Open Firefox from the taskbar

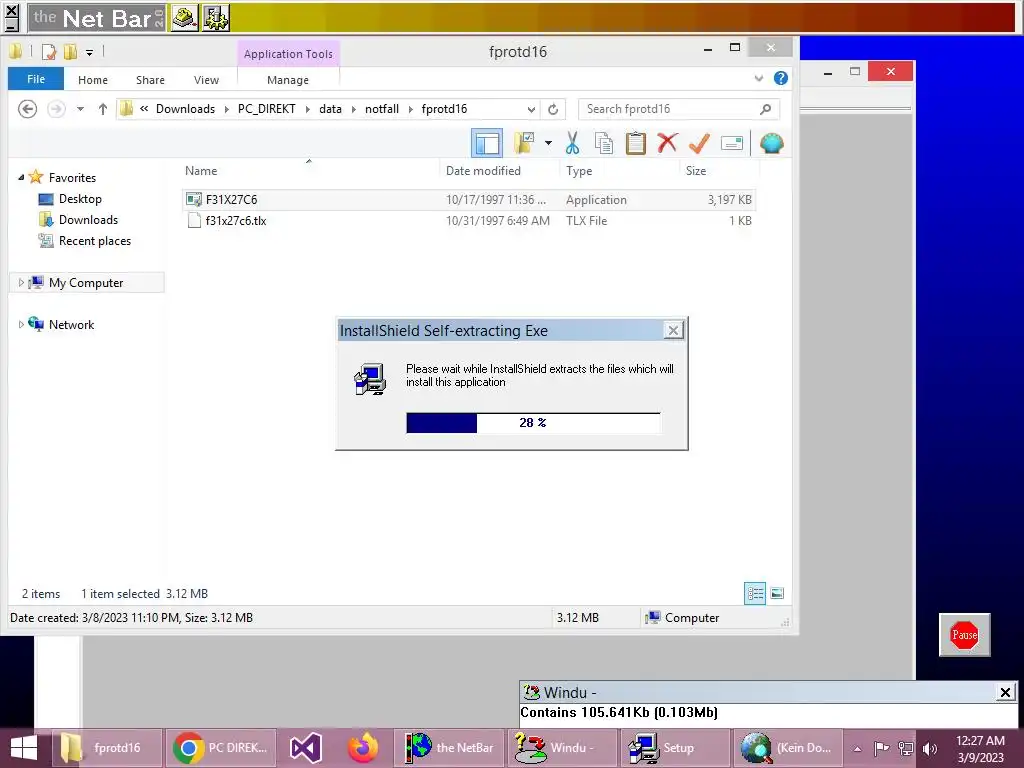(363, 748)
